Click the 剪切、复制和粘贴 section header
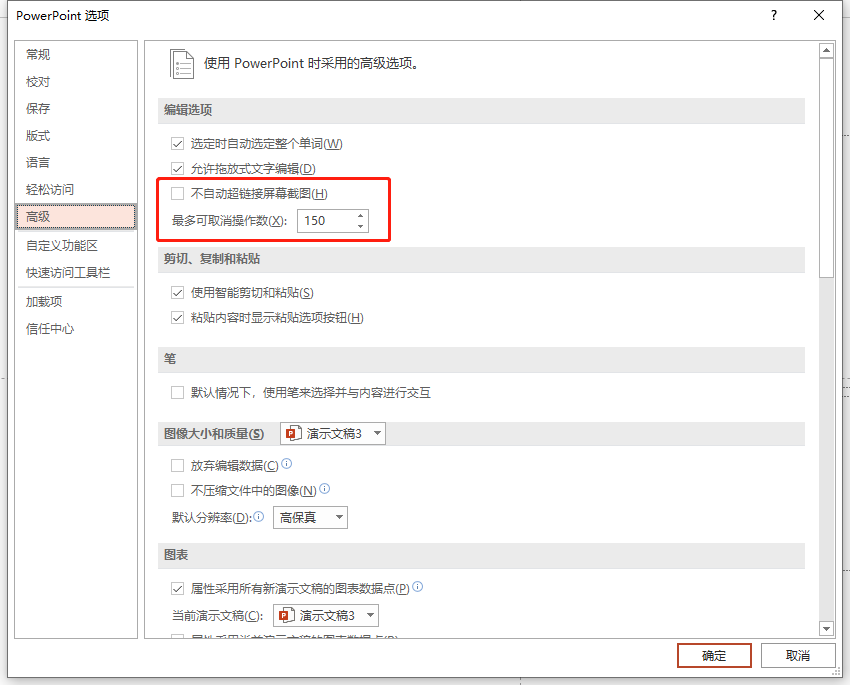Screen dimensions: 850x685 pos(481,260)
